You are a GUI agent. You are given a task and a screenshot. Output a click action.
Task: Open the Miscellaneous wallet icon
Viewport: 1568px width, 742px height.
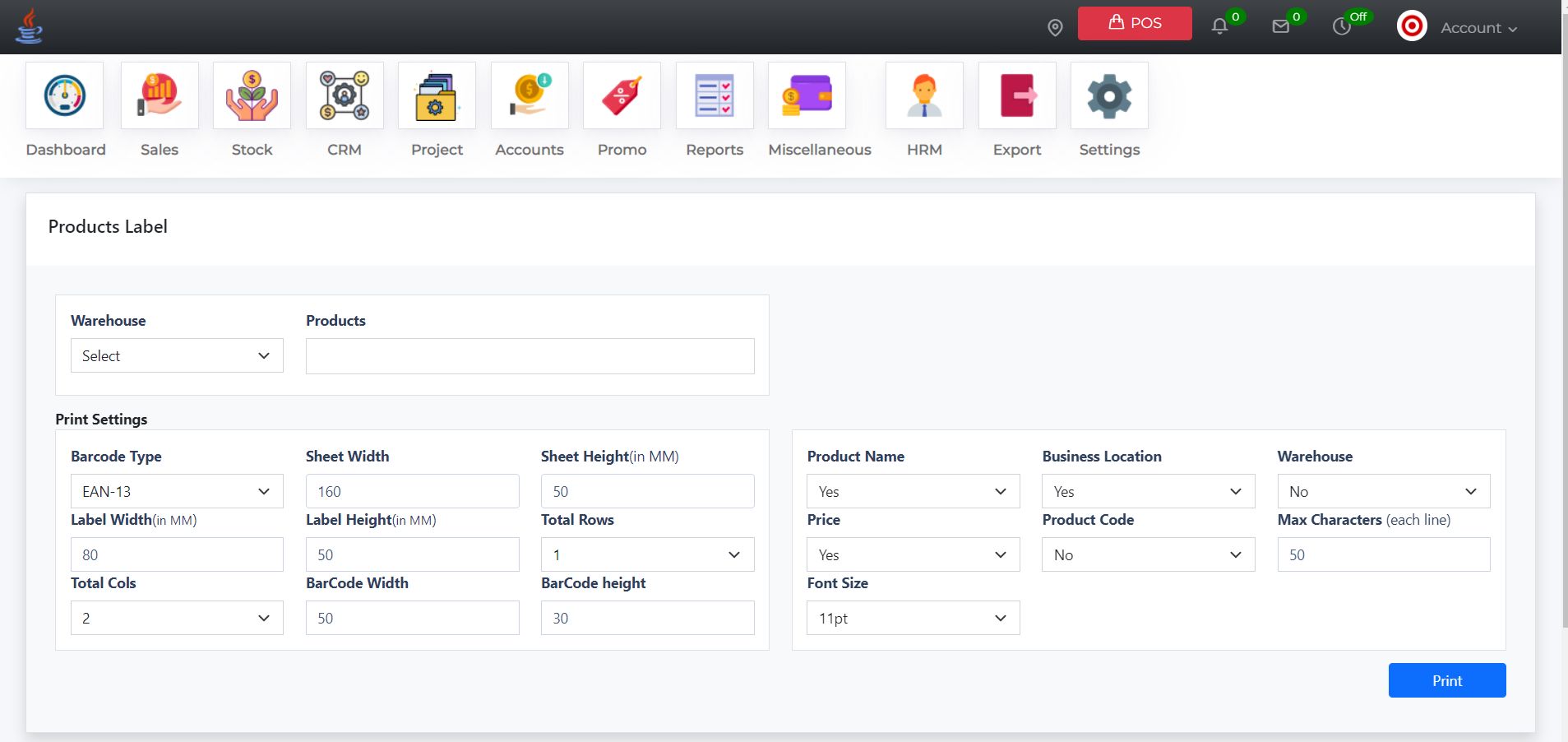point(807,95)
